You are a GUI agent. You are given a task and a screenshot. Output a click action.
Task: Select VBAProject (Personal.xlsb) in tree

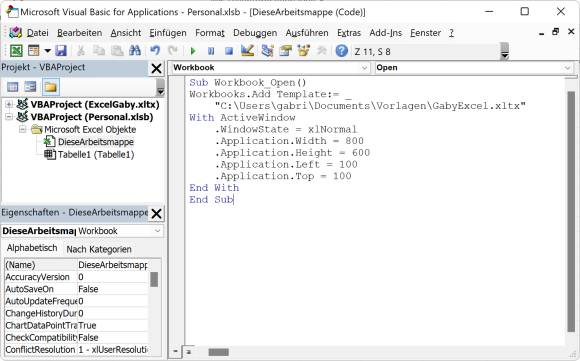click(92, 117)
